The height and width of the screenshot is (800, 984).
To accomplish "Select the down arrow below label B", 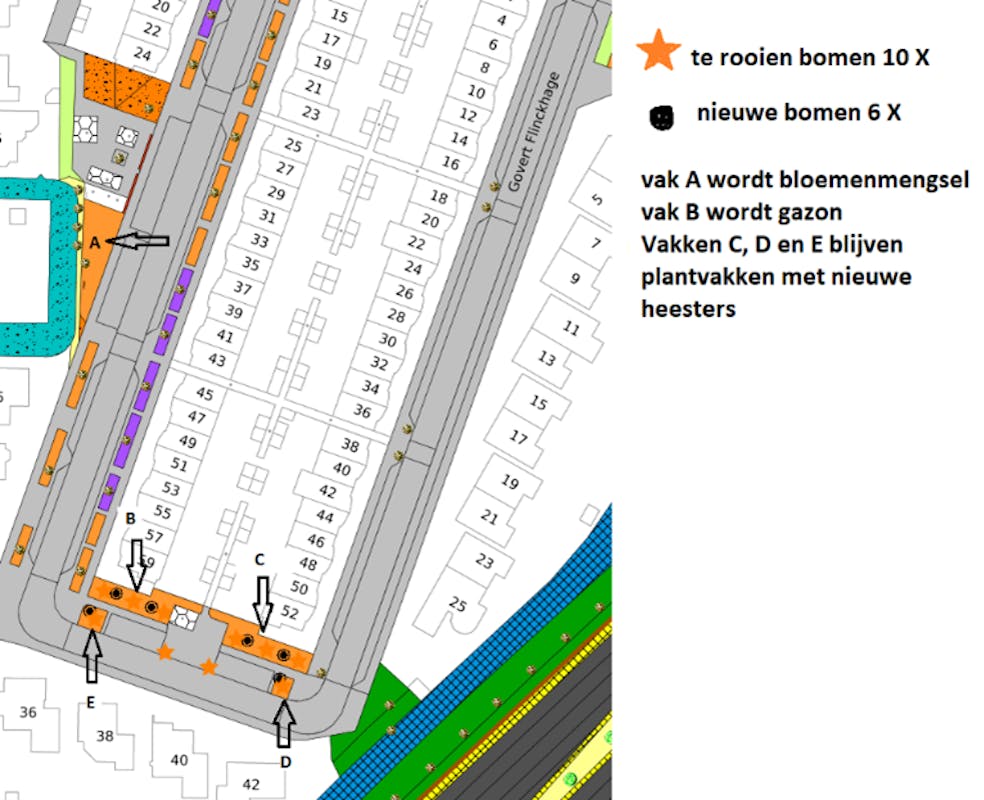I will [136, 562].
